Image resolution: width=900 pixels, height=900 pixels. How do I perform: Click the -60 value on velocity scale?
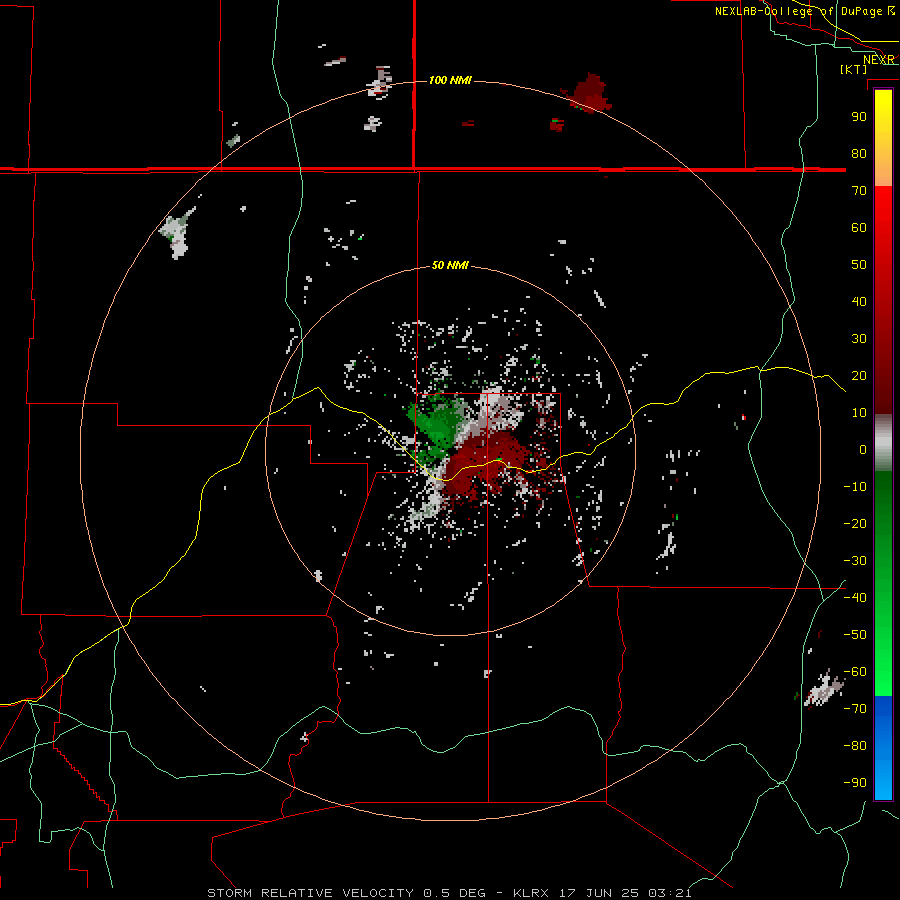point(855,672)
